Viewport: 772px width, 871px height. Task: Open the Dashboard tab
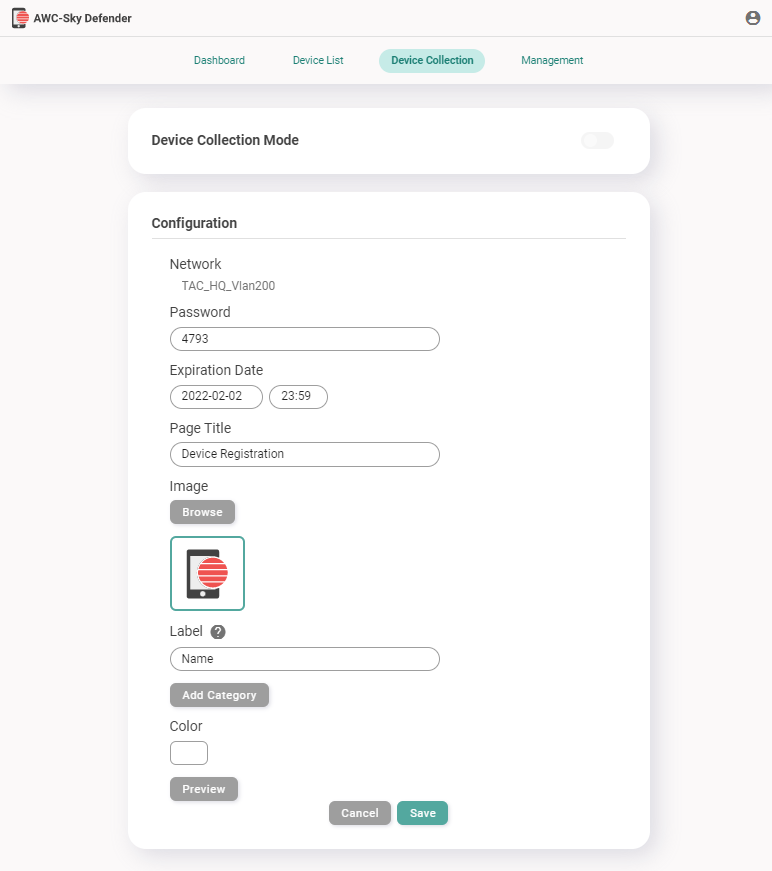pos(219,60)
